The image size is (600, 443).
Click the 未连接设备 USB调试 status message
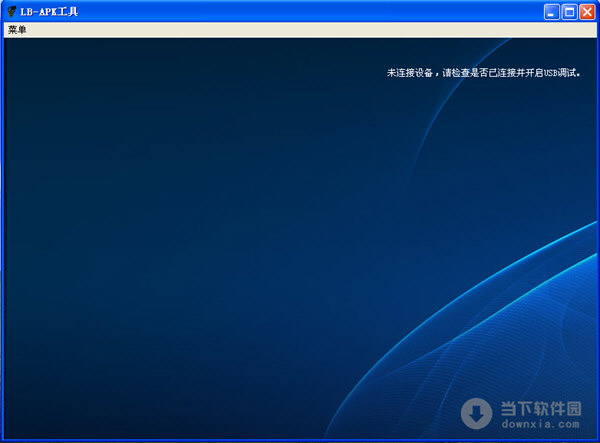(484, 73)
